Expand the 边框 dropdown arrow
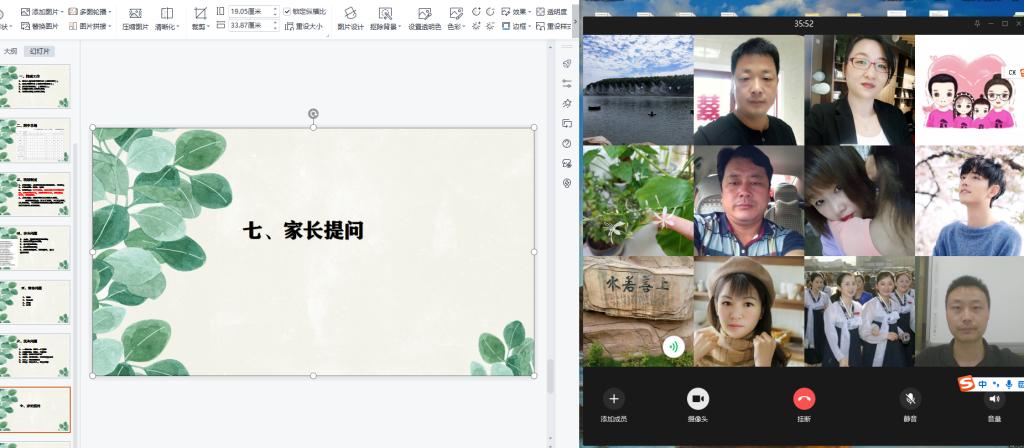 [x=530, y=26]
